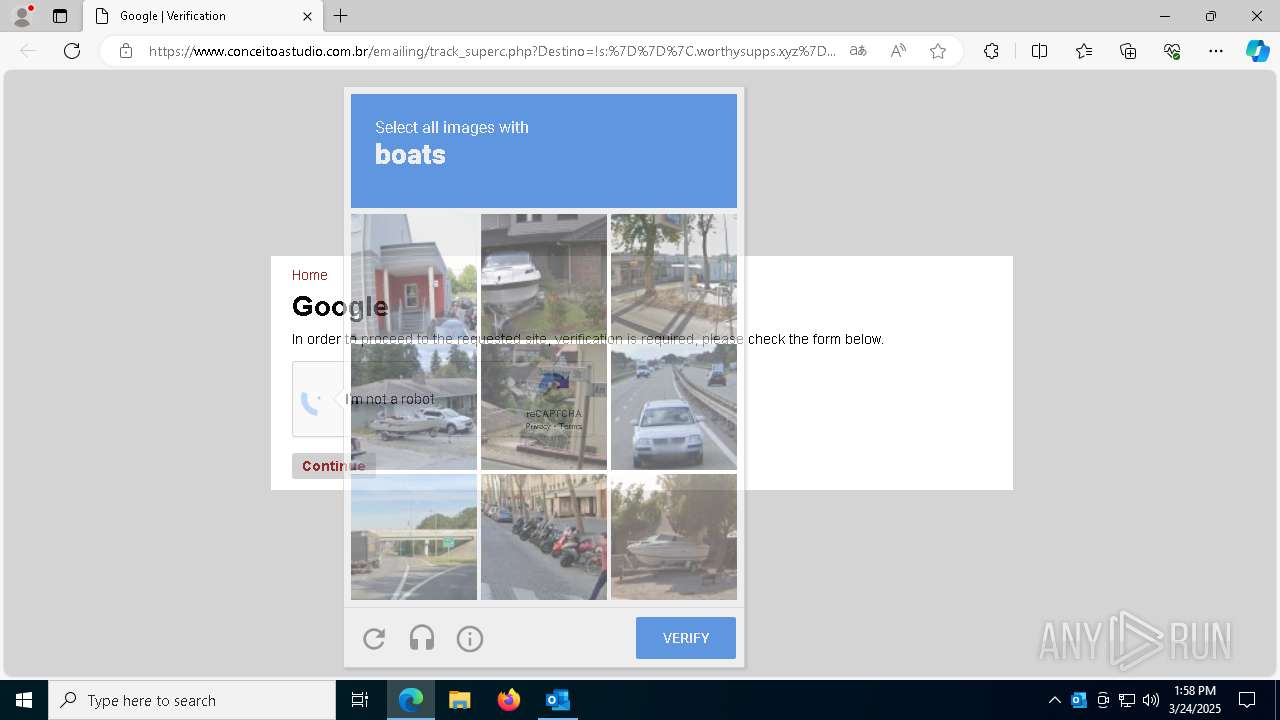The width and height of the screenshot is (1280, 720).
Task: Open Outlook from taskbar
Action: (557, 700)
